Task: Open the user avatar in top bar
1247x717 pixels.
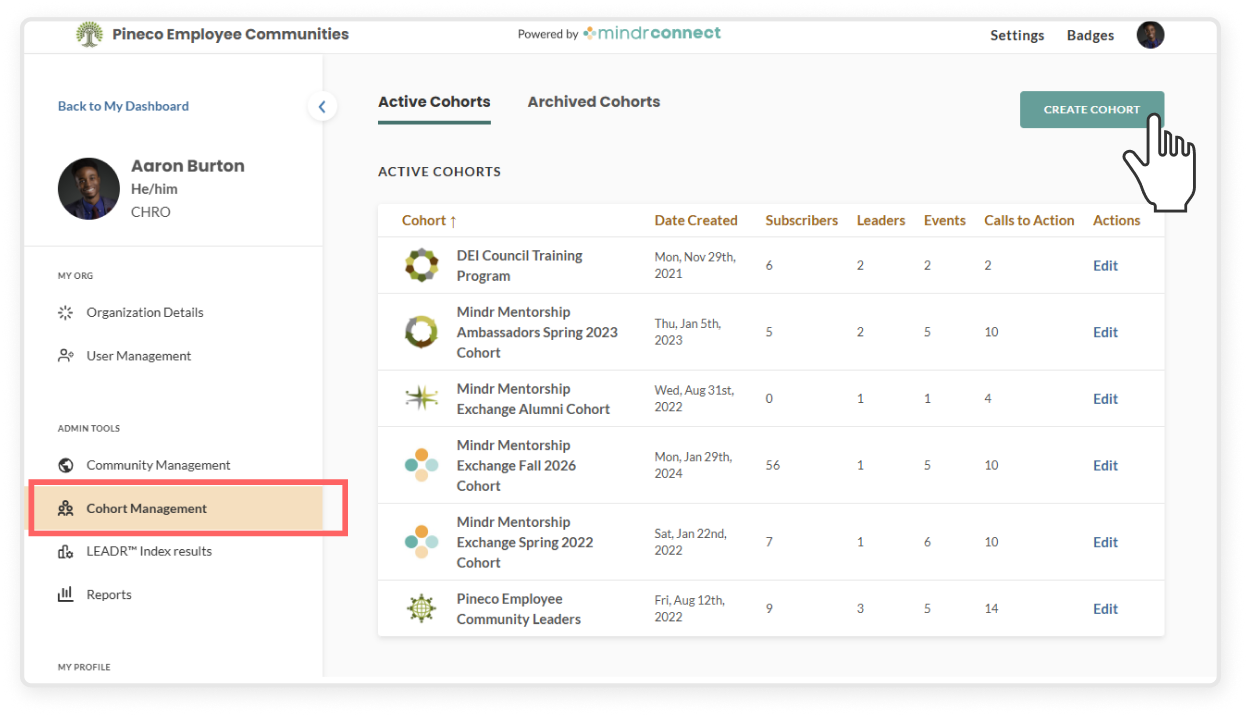Action: [1150, 35]
